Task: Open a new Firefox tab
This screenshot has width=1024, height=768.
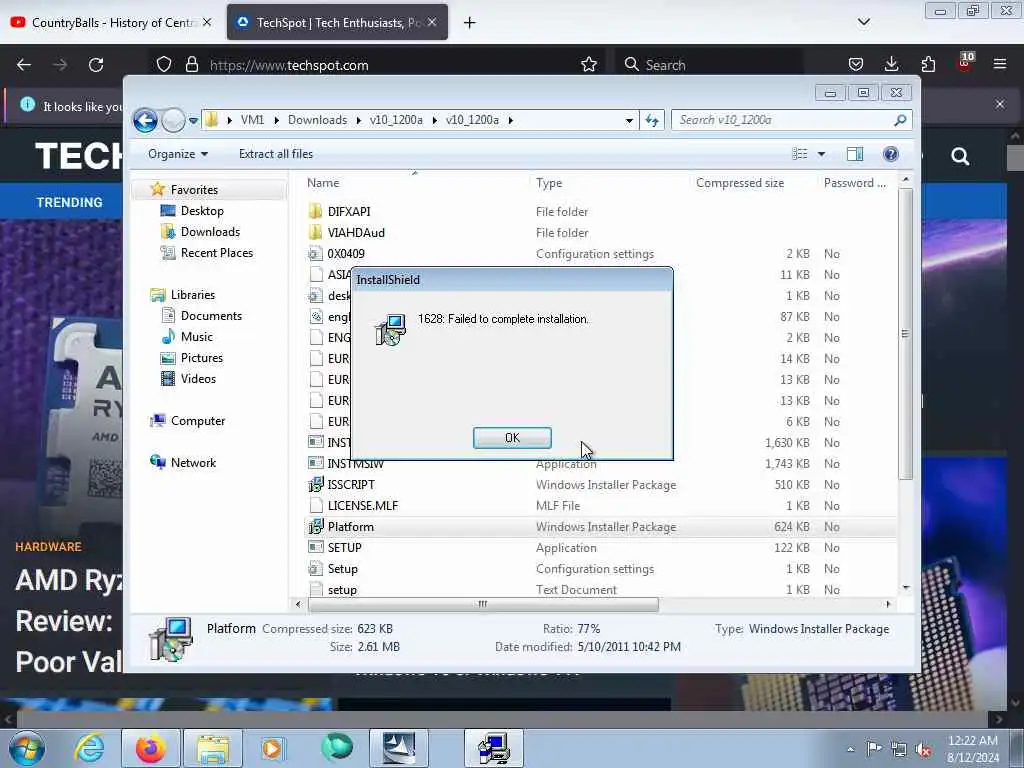Action: click(x=469, y=23)
